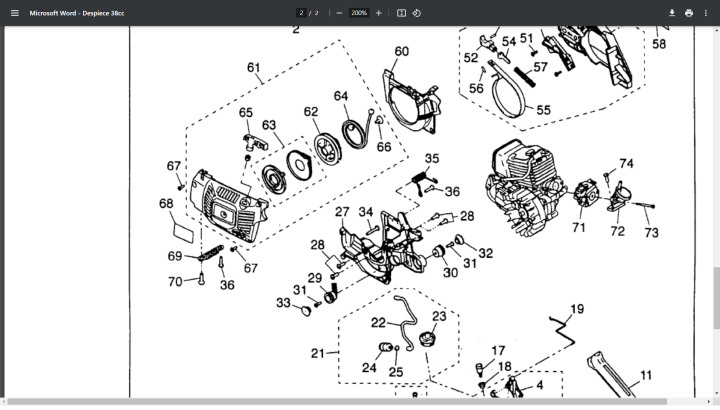Screen dimensions: 720x410
Task: Click the zoom in plus button
Action: click(378, 13)
